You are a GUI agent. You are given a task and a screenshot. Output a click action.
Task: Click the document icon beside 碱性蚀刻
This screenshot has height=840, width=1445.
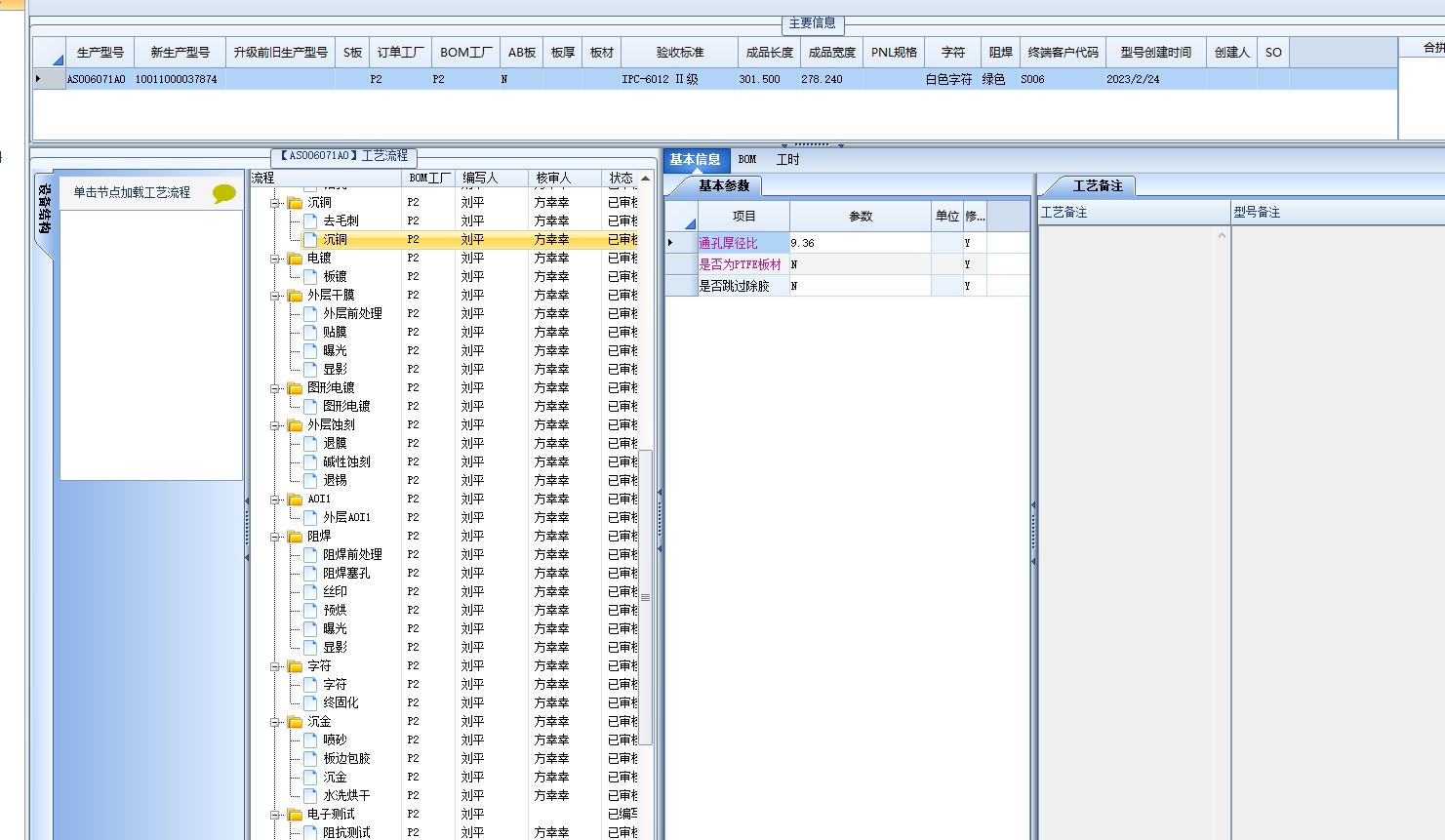(x=310, y=462)
